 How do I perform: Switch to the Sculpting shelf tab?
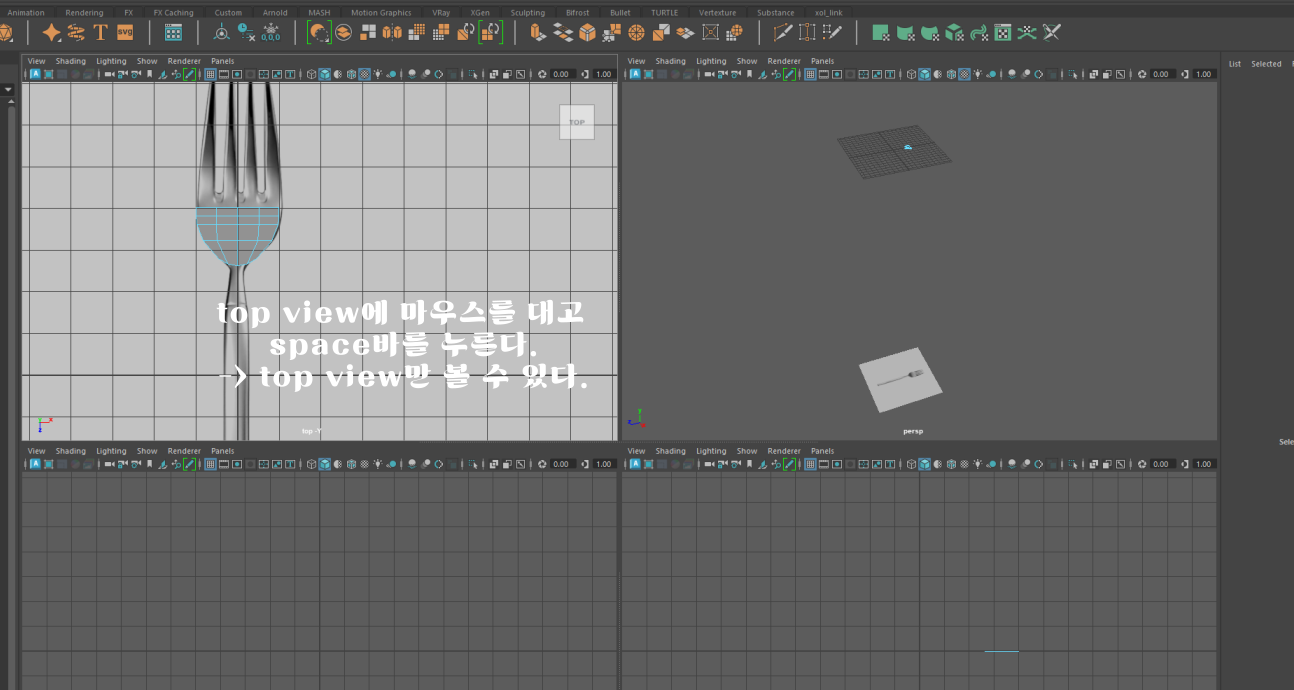528,13
